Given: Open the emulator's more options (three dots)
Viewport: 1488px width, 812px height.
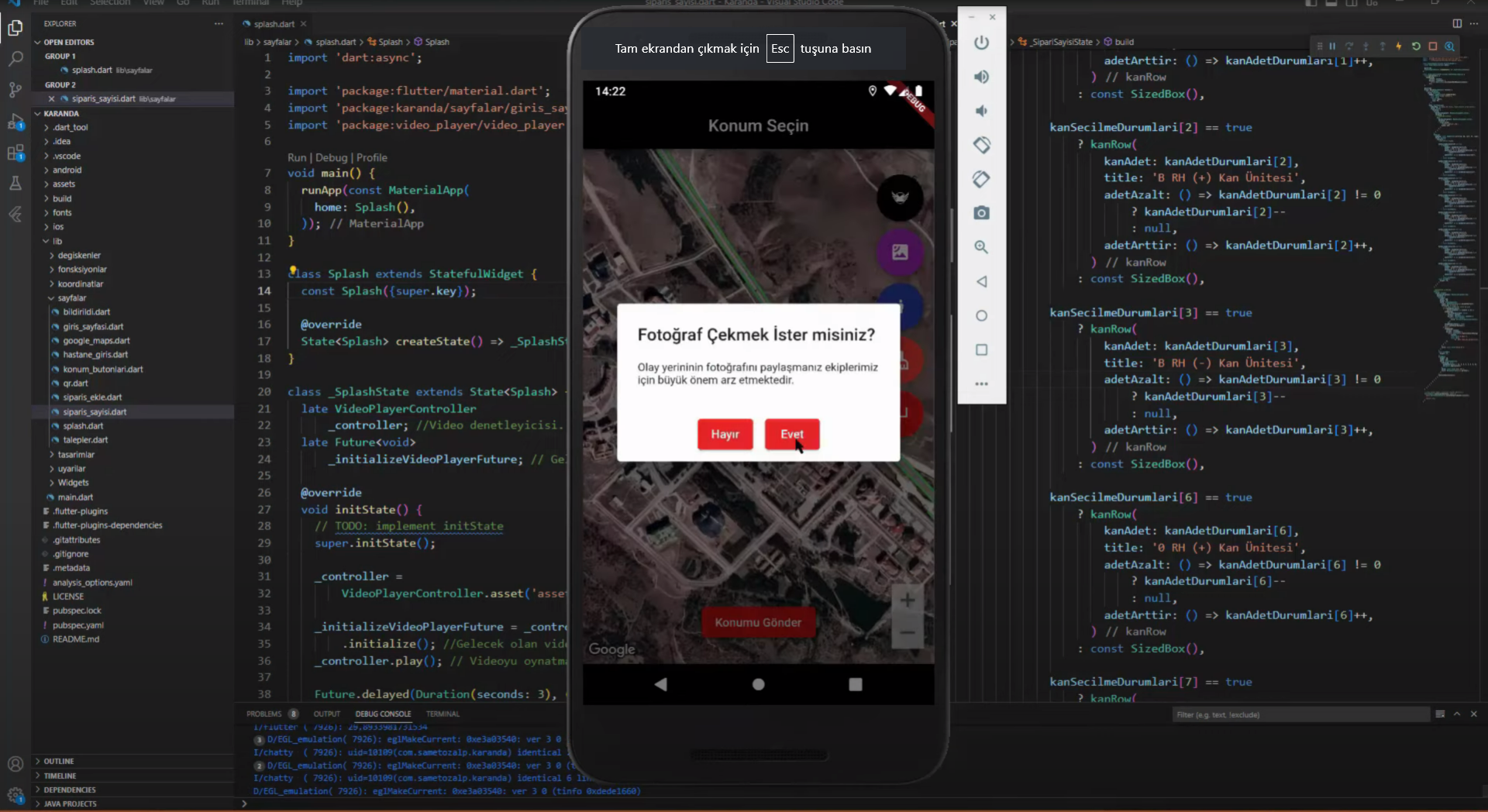Looking at the screenshot, I should click(x=981, y=384).
